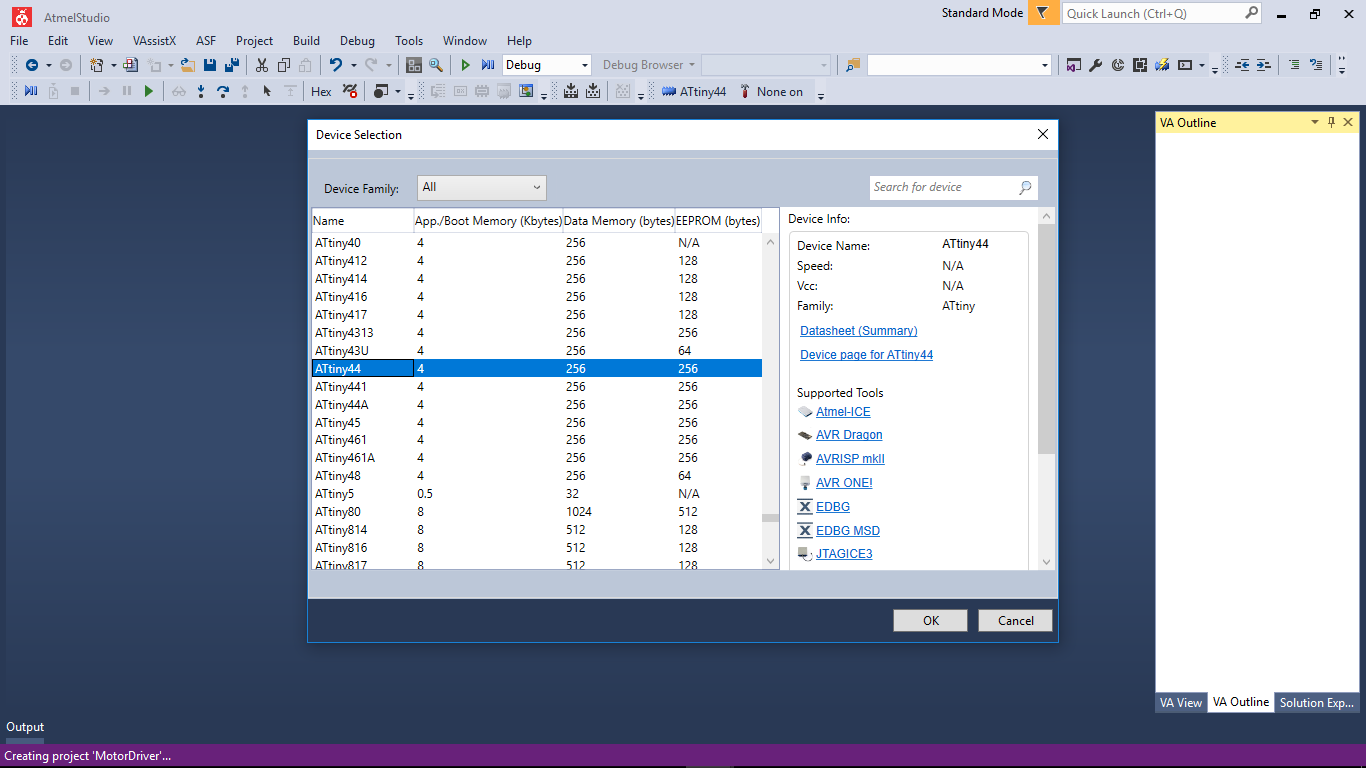Click the device list vertical scrollbar
This screenshot has width=1366, height=768.
coord(770,400)
